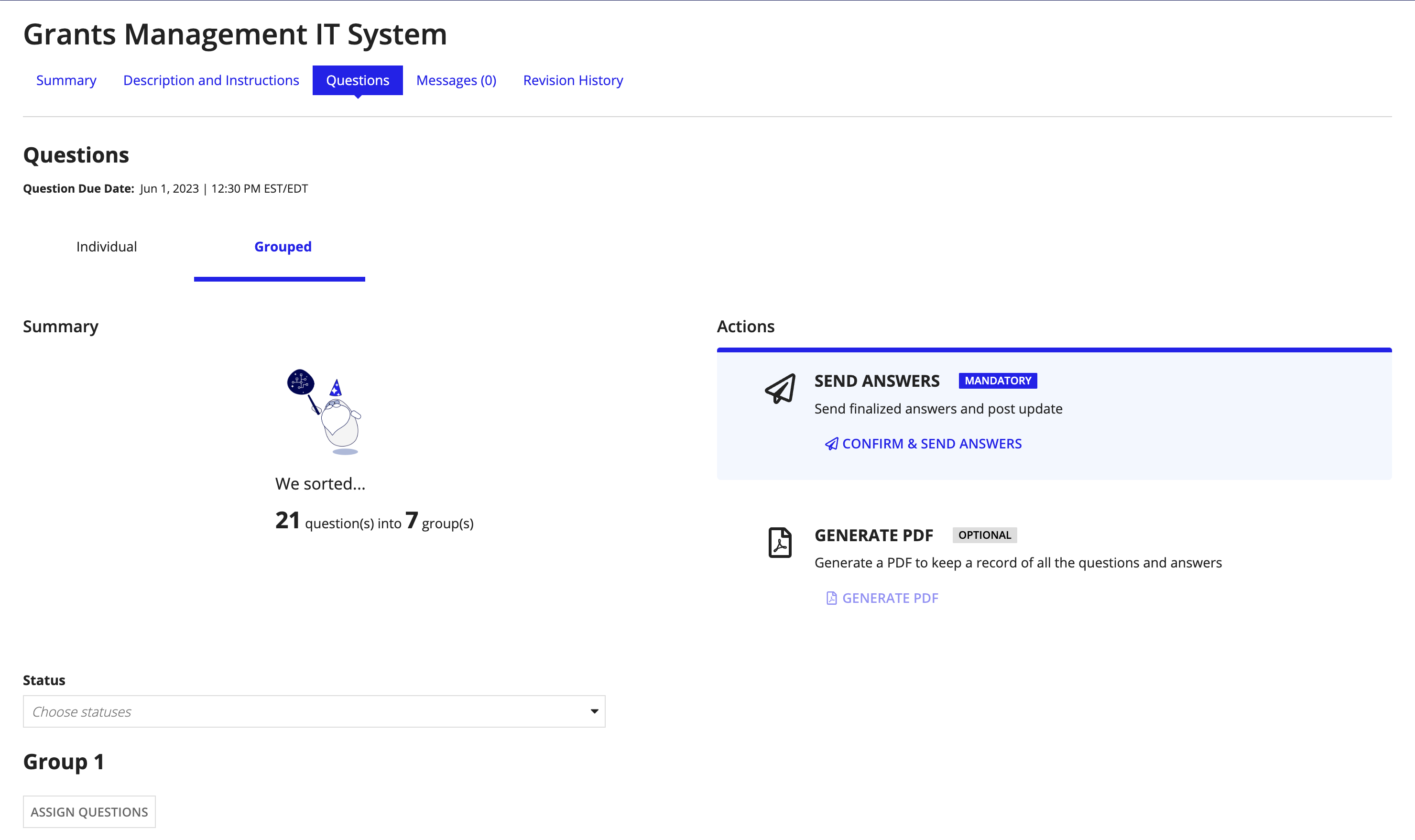Open the Description and Instructions tab

tap(211, 80)
